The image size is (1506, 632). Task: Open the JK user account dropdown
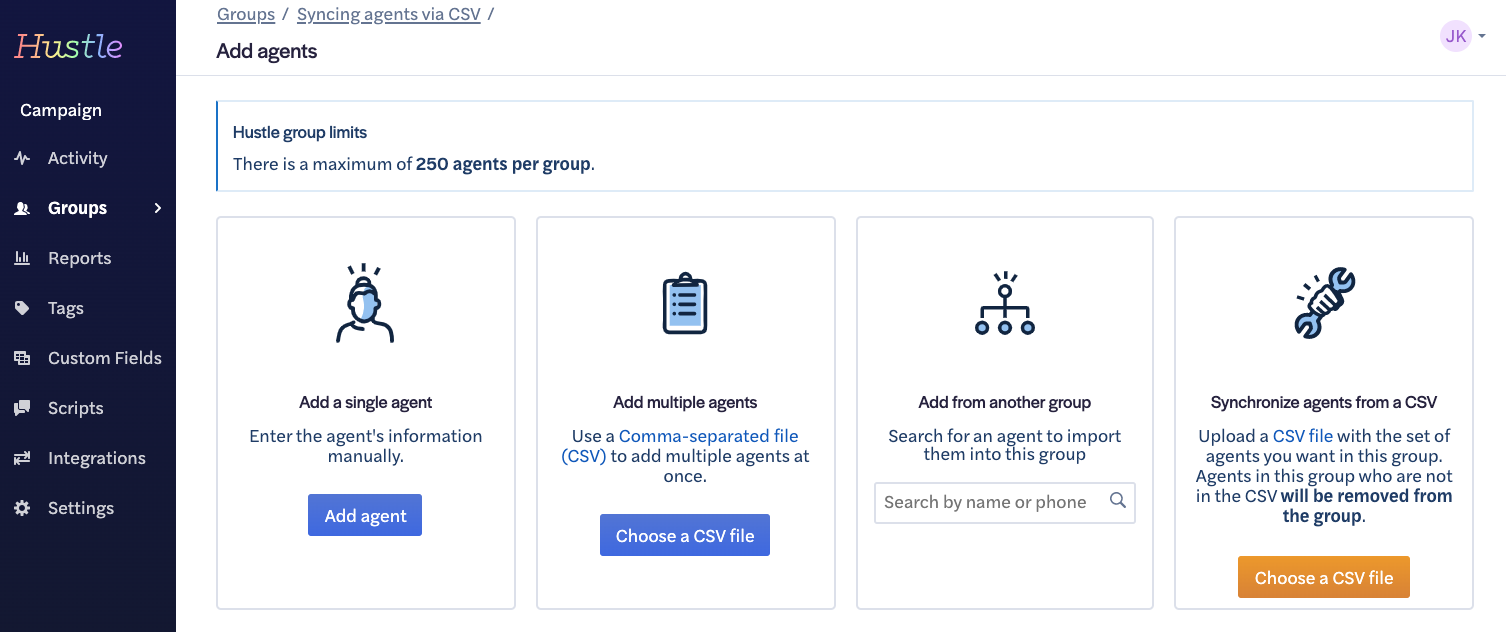point(1463,37)
